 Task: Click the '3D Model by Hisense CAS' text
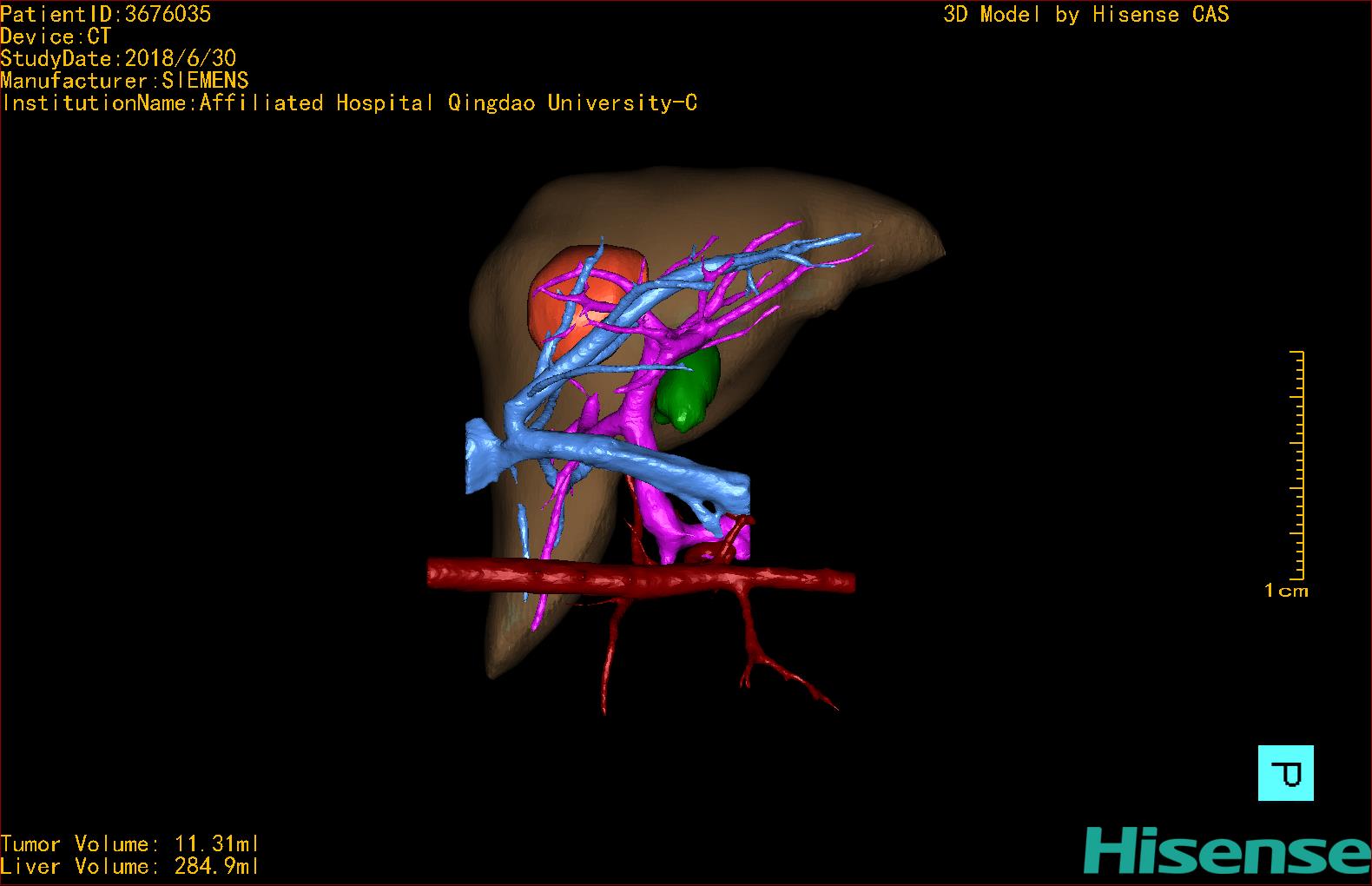click(x=1086, y=15)
